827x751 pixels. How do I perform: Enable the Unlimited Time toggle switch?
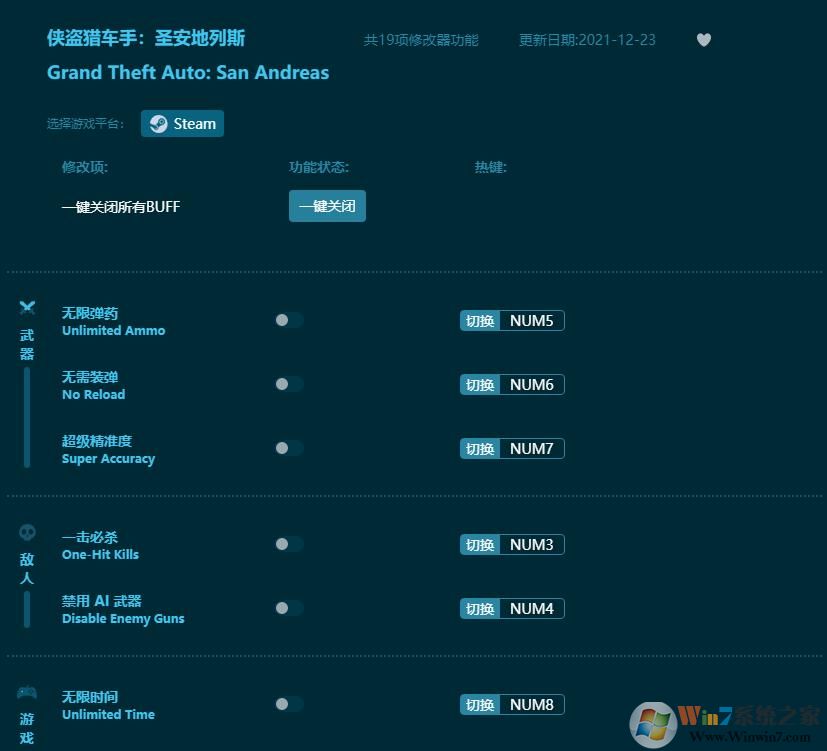click(x=289, y=704)
